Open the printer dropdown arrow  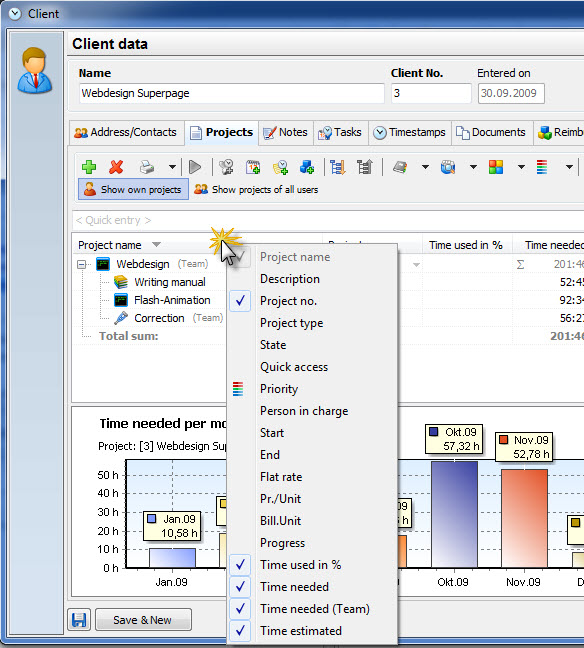click(172, 167)
